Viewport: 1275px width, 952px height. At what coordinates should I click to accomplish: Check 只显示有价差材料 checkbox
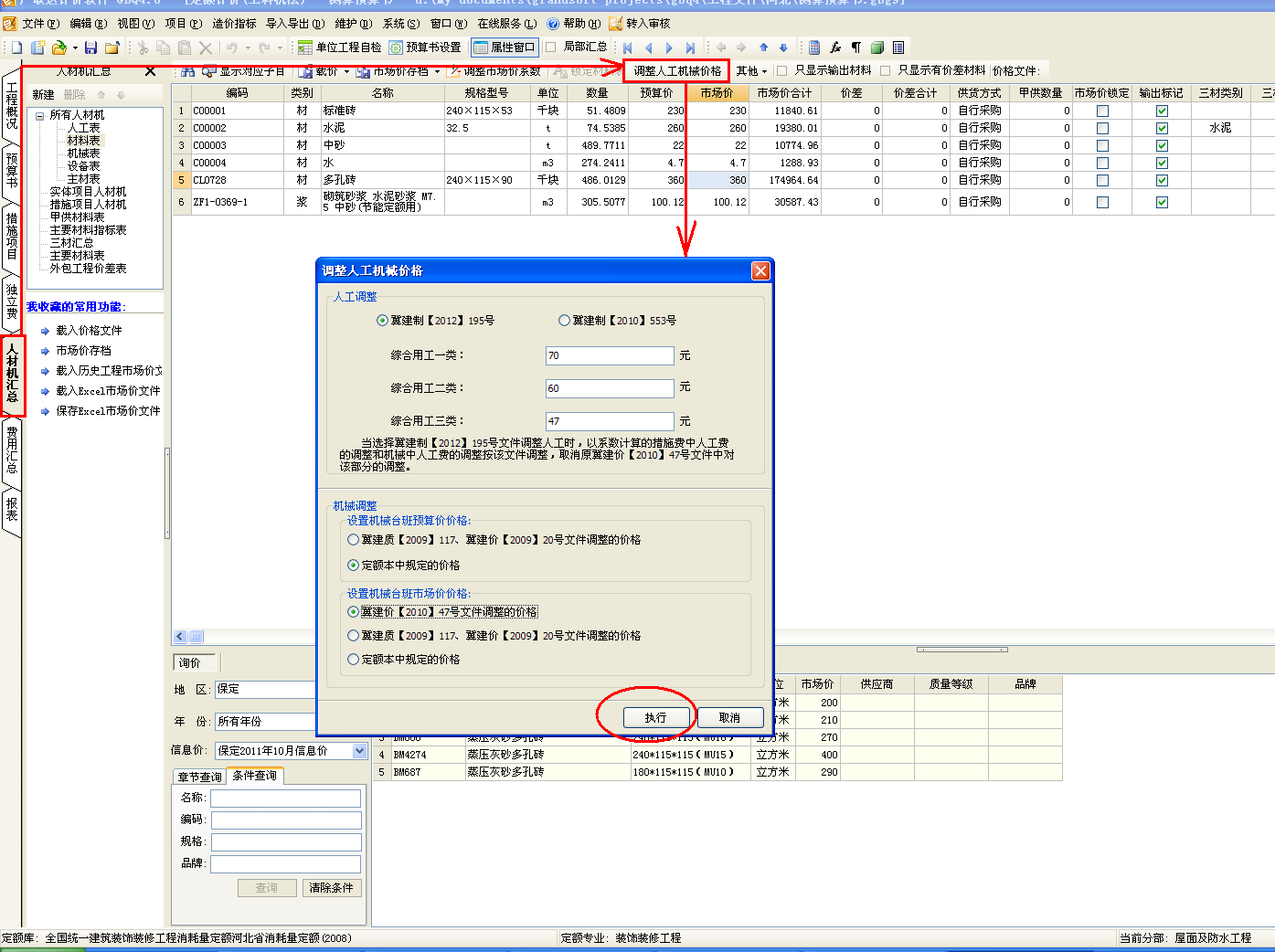coord(885,71)
